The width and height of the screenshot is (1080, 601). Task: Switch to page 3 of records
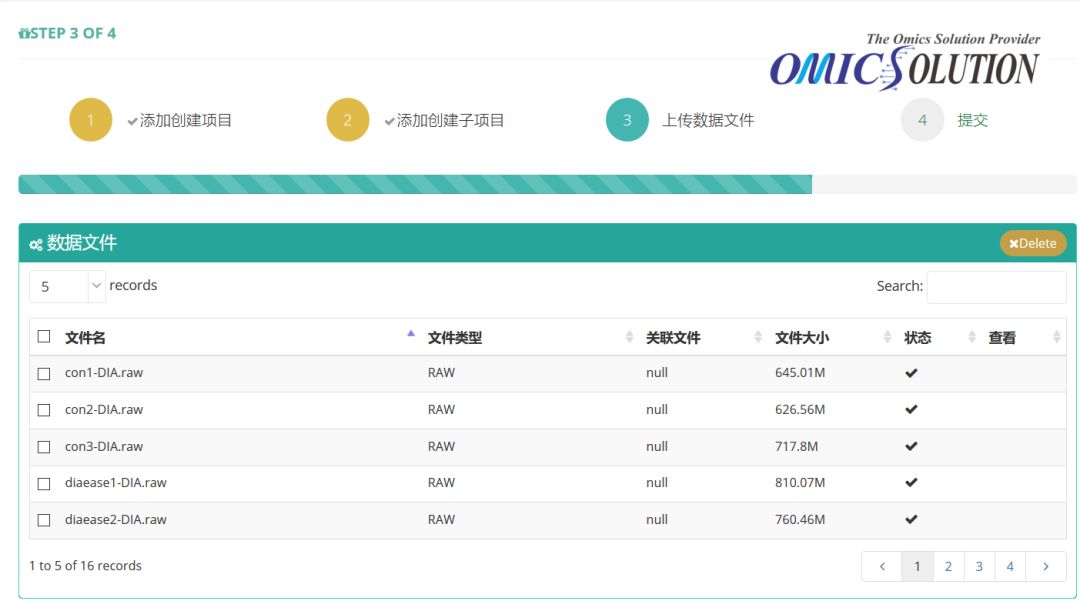click(x=979, y=567)
